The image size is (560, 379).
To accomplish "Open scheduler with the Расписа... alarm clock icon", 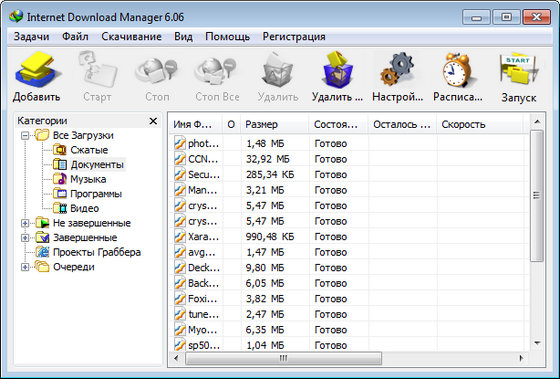I will pyautogui.click(x=458, y=70).
